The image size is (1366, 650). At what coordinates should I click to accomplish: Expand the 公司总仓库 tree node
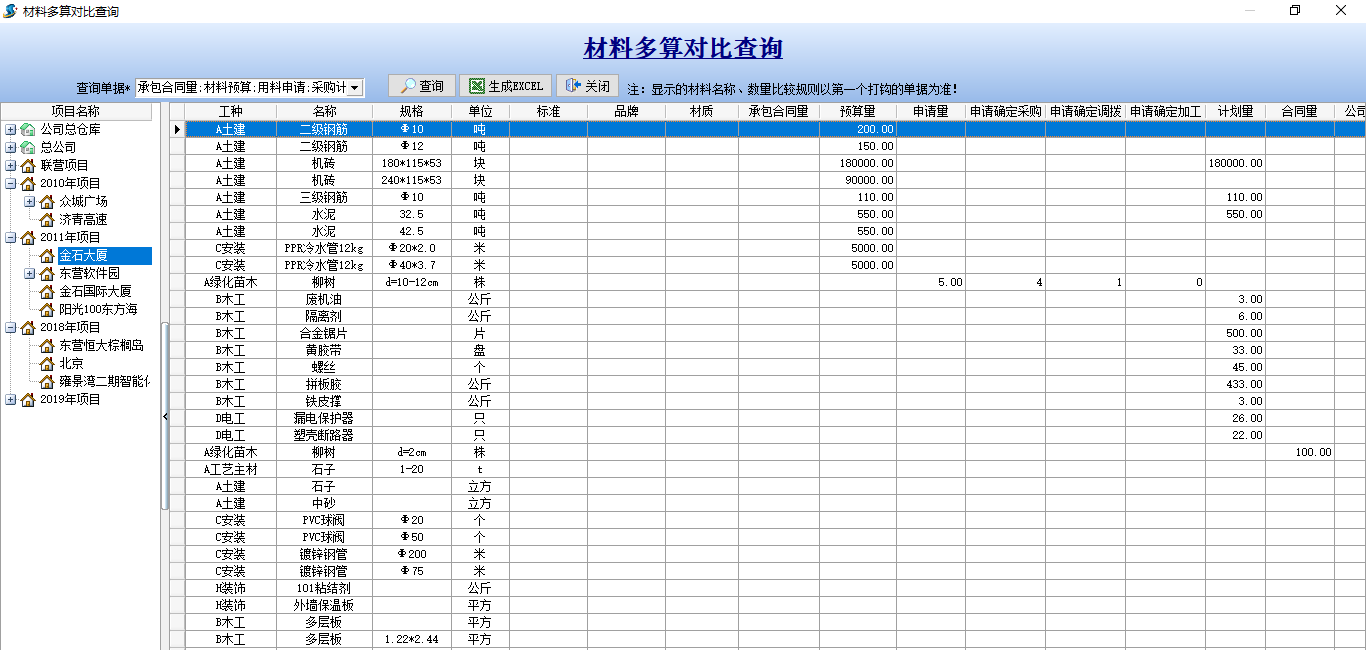pyautogui.click(x=10, y=130)
